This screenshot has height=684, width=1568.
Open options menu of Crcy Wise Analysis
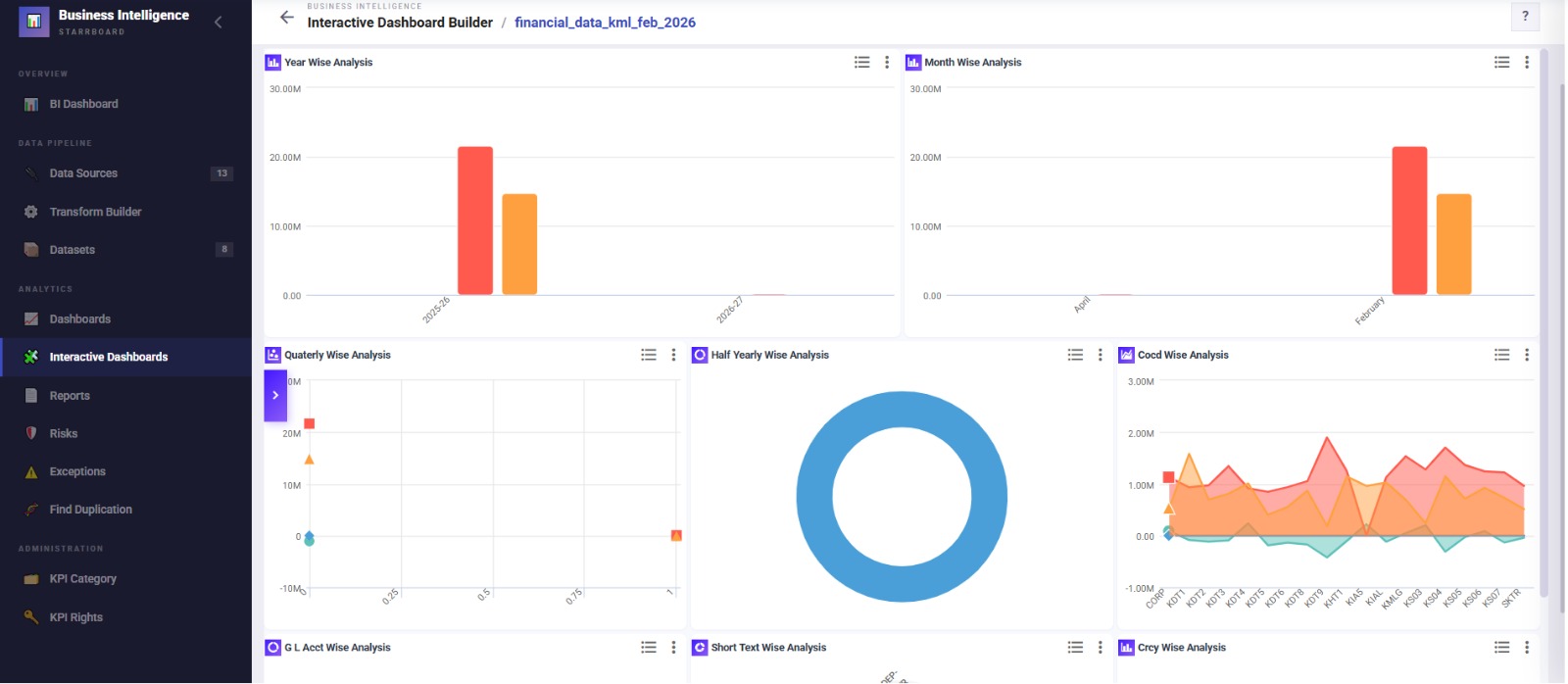pyautogui.click(x=1527, y=647)
